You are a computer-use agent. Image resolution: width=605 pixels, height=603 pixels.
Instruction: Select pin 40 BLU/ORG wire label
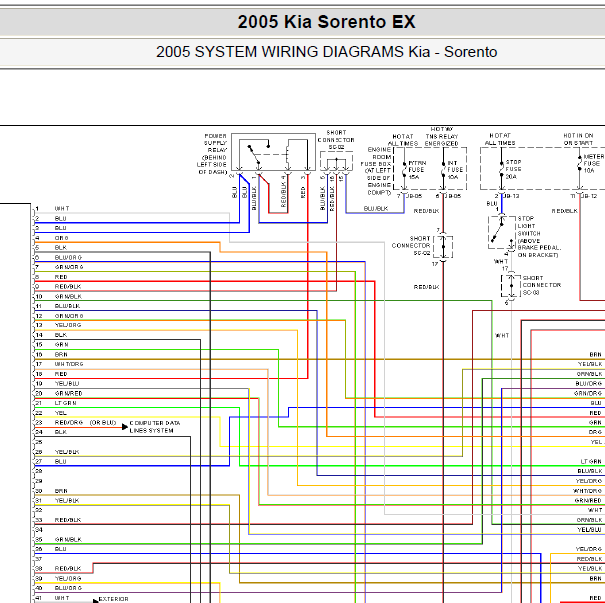(68, 588)
